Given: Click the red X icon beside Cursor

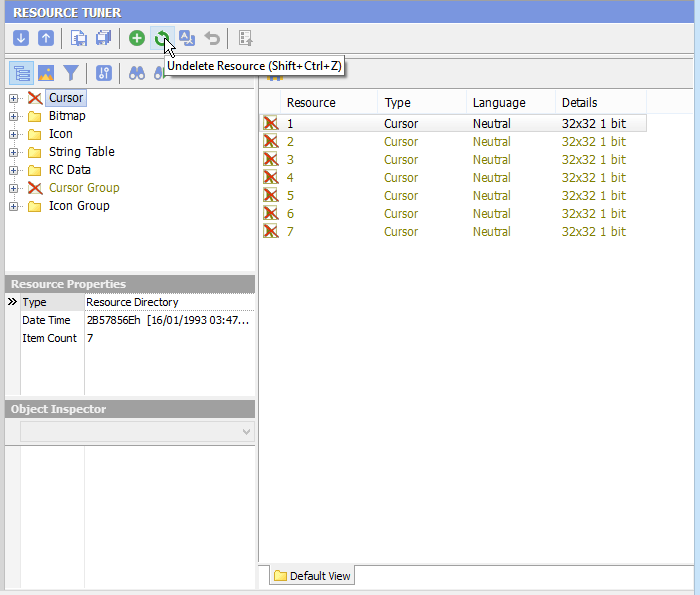Looking at the screenshot, I should (x=35, y=98).
